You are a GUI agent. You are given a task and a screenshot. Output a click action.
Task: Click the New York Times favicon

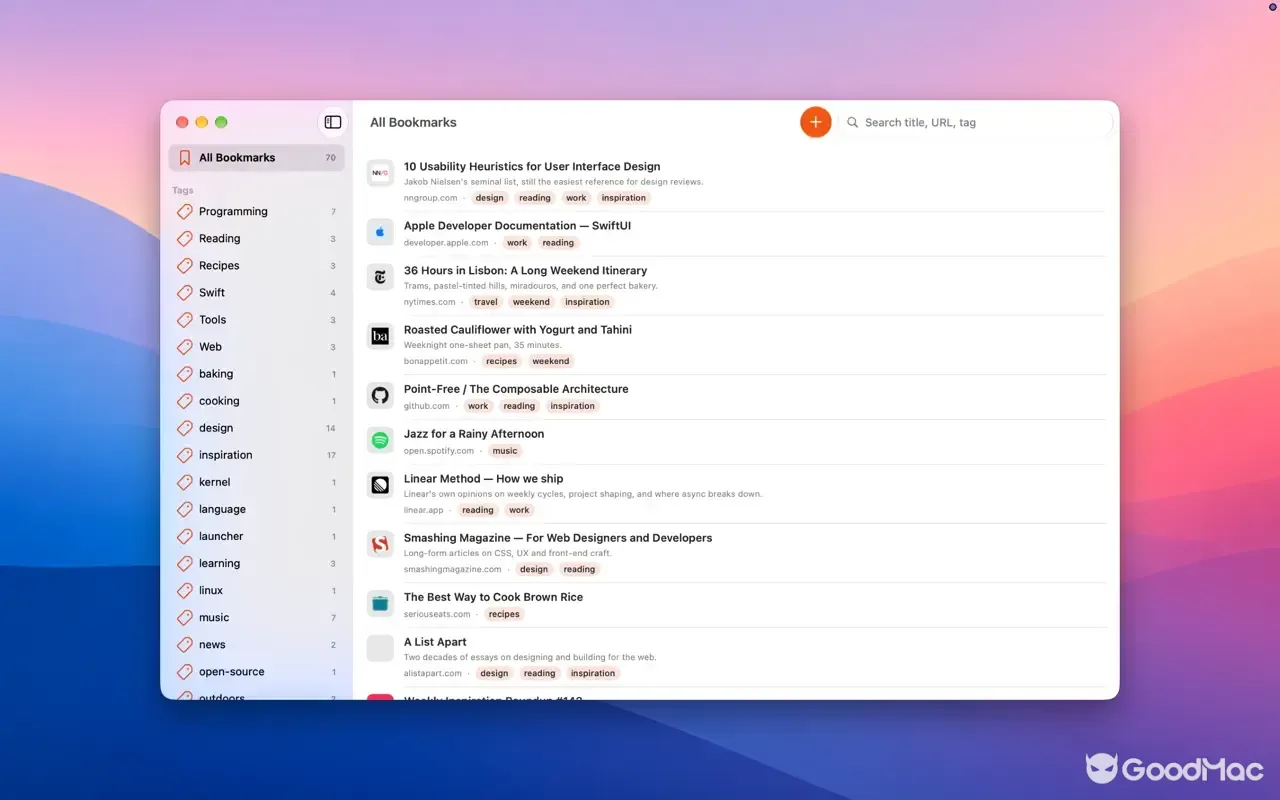[380, 277]
